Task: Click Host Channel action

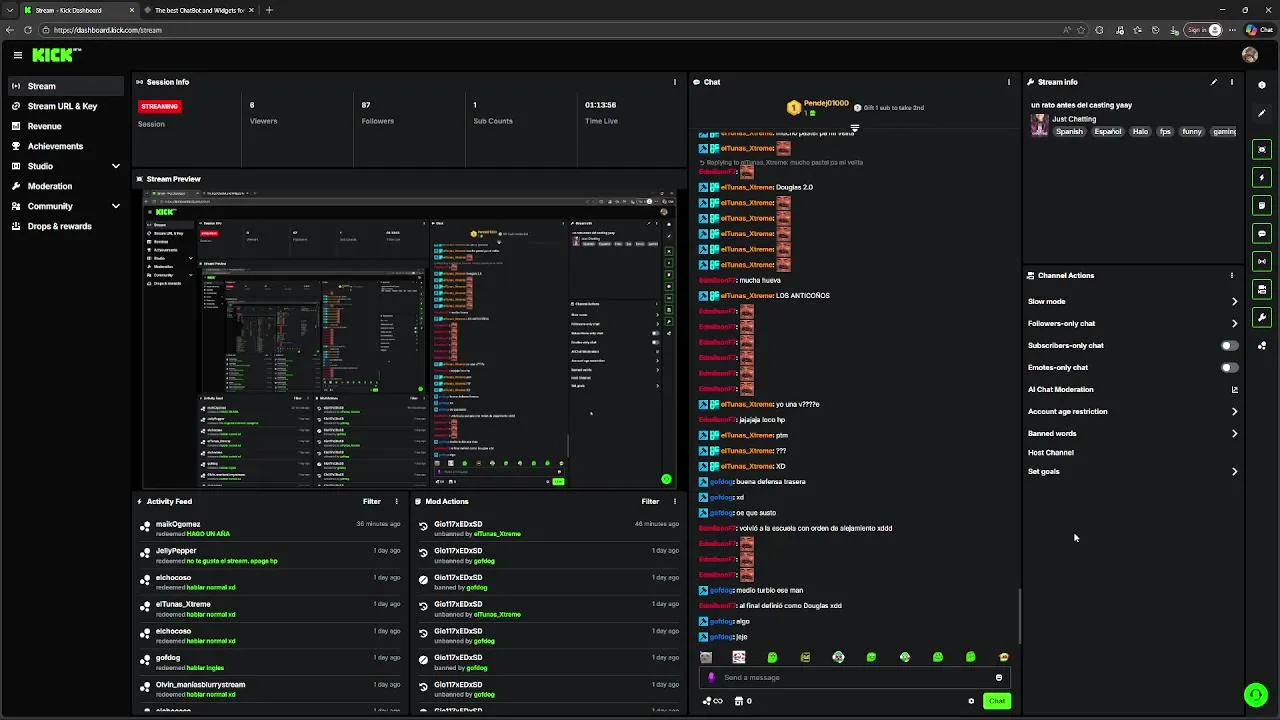Action: (1051, 452)
